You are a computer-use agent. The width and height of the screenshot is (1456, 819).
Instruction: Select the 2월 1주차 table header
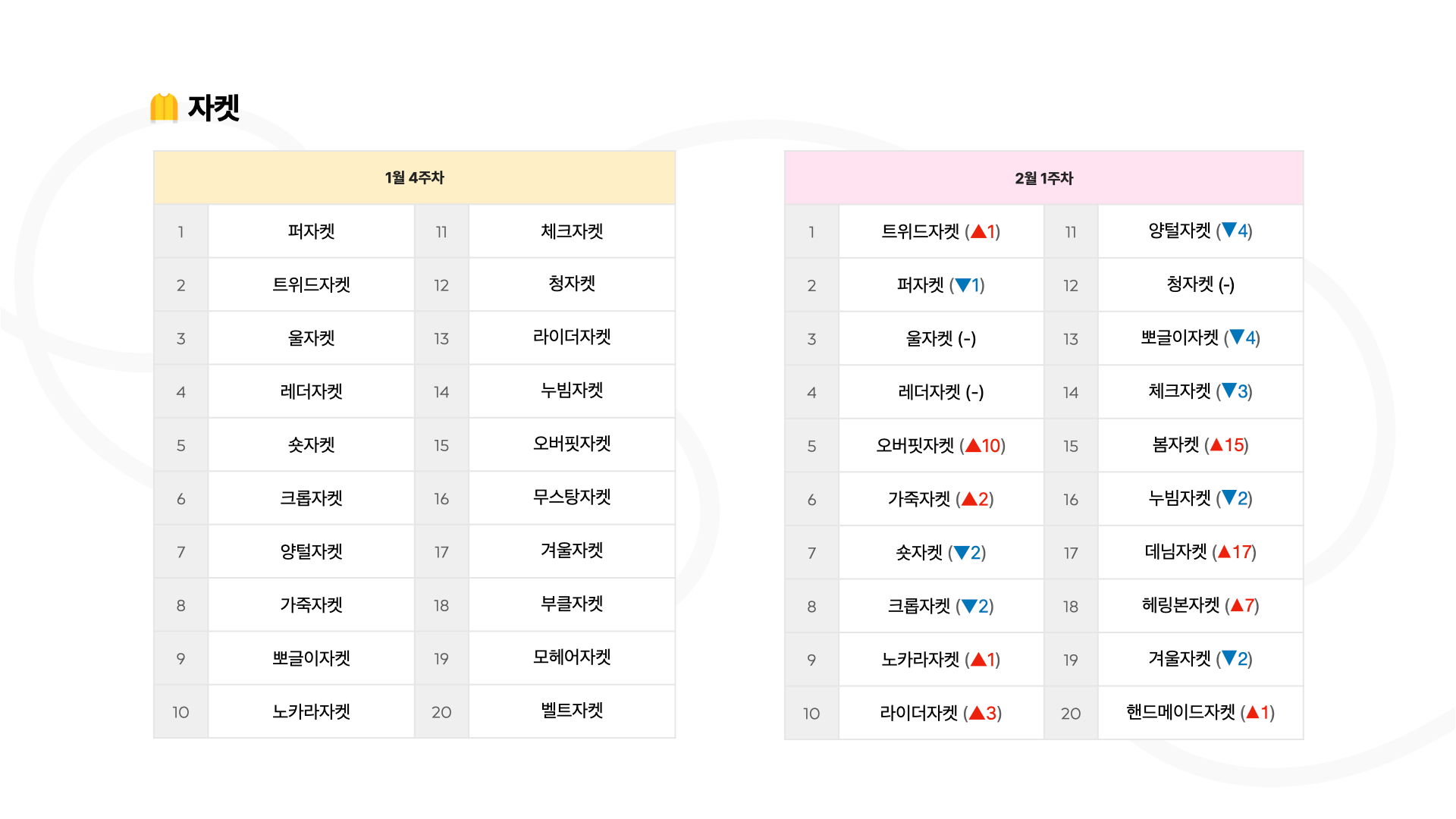point(1043,178)
